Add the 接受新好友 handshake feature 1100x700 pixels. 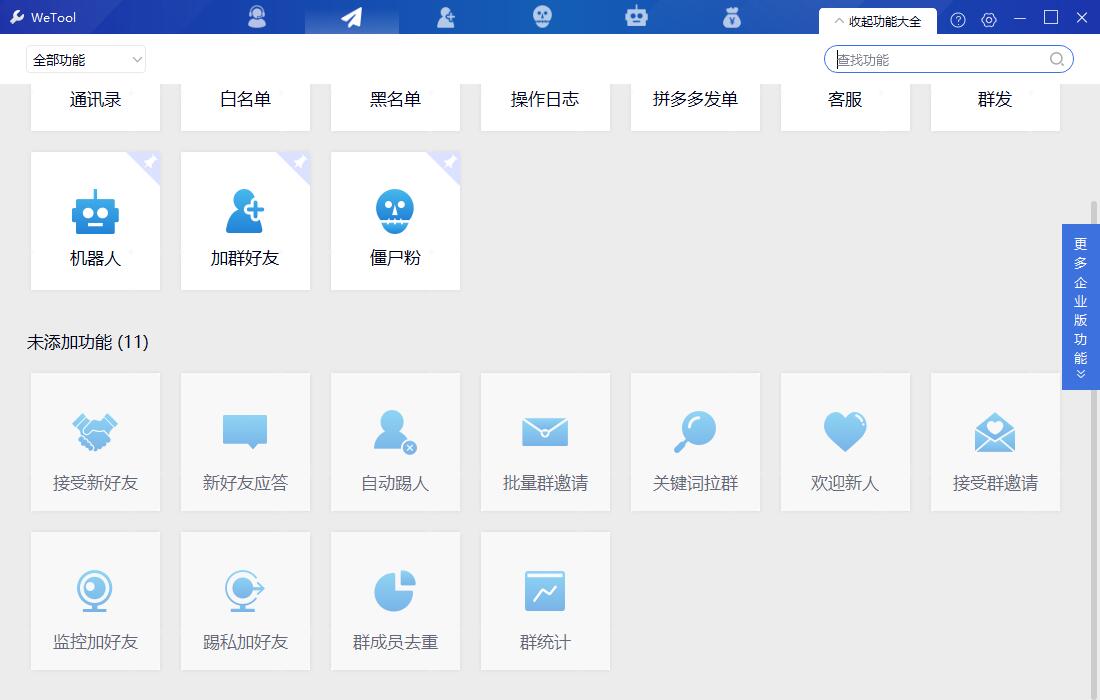(x=95, y=443)
